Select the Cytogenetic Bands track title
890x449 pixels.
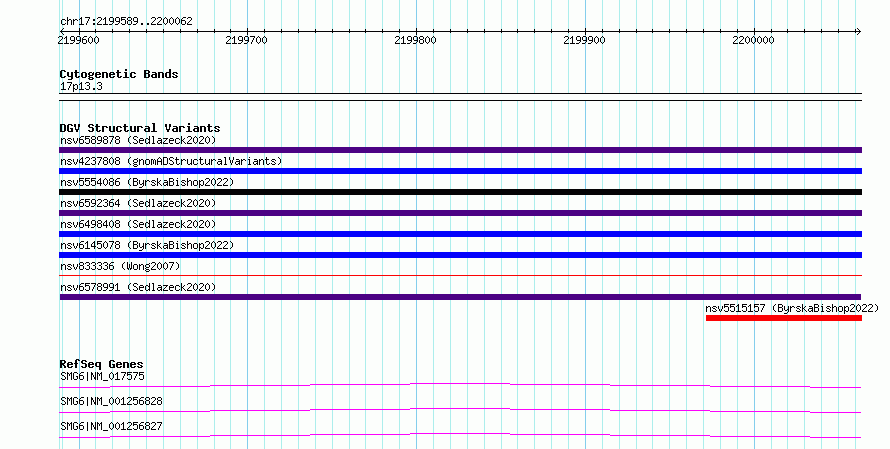click(x=119, y=74)
